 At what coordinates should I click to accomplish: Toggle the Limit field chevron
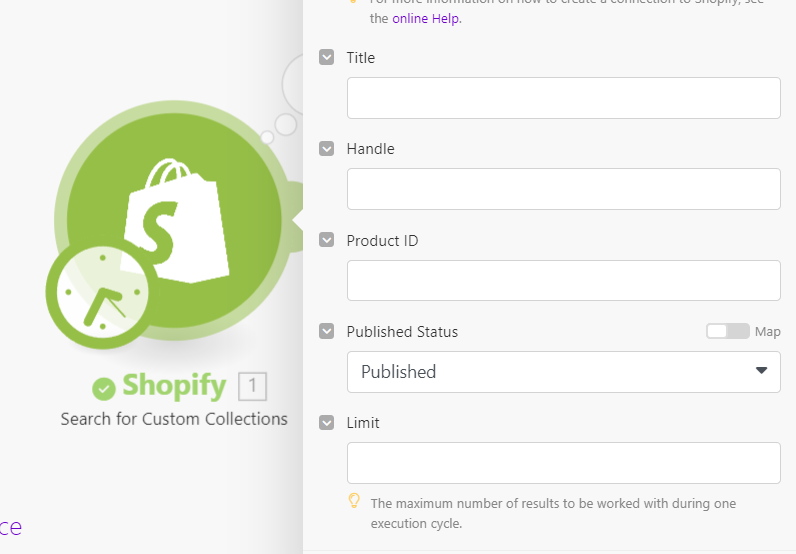326,423
